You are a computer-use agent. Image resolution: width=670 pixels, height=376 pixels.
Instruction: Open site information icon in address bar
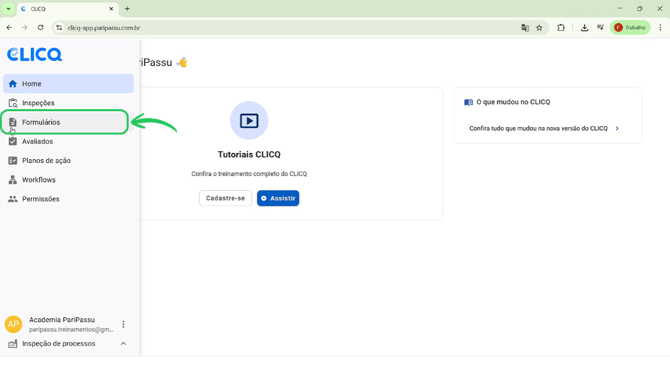pos(59,28)
